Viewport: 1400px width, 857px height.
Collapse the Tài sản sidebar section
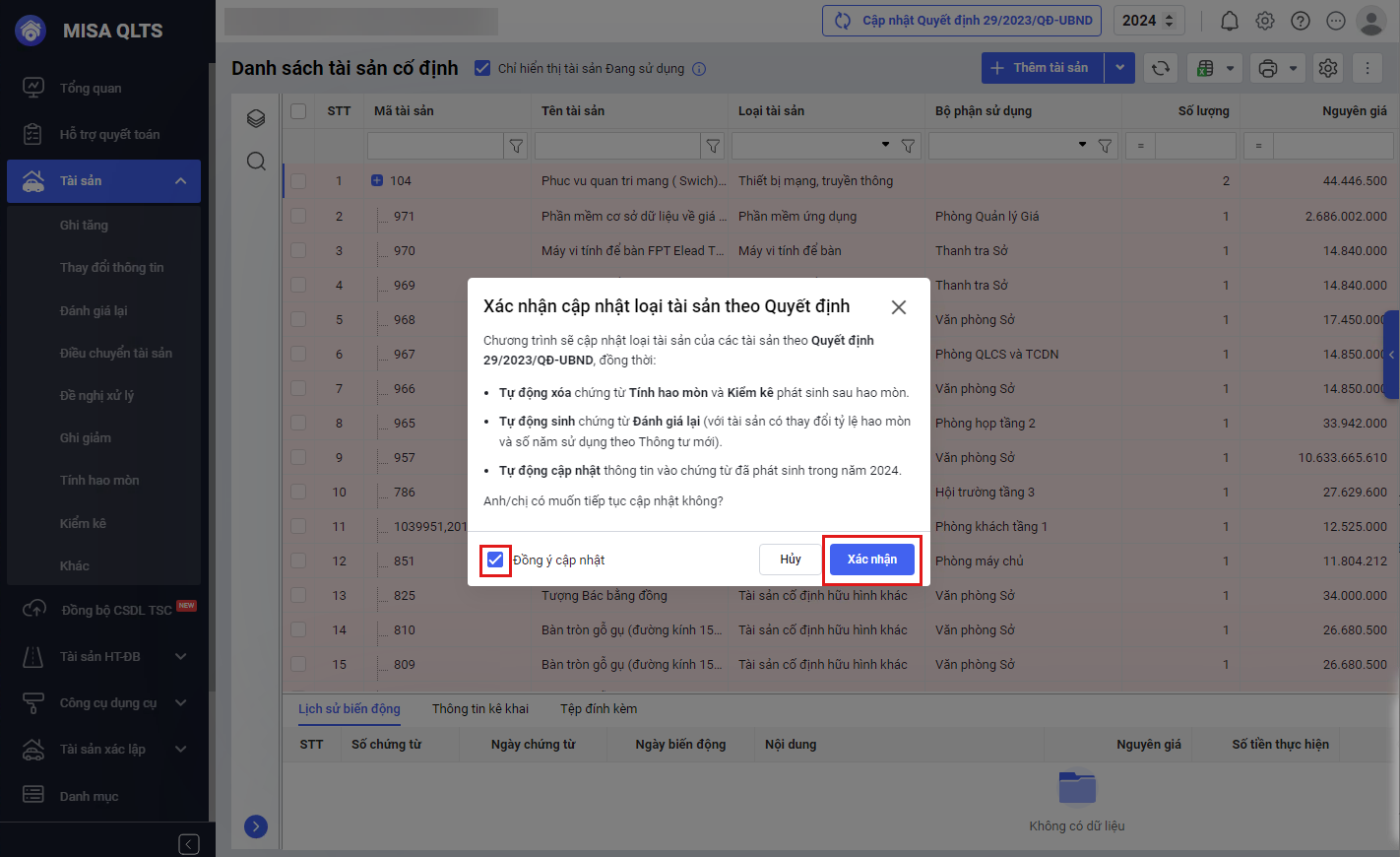(x=181, y=181)
